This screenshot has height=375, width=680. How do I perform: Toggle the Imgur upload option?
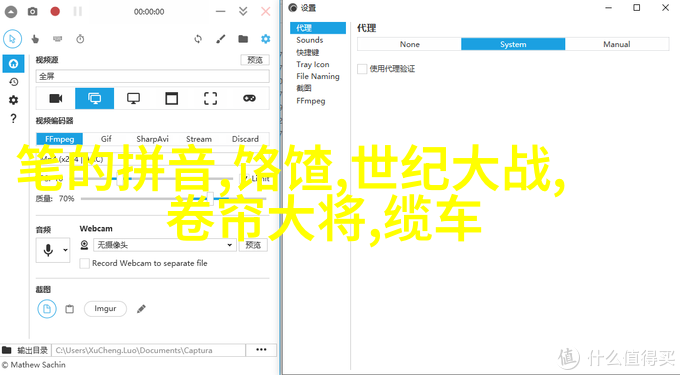tap(105, 309)
